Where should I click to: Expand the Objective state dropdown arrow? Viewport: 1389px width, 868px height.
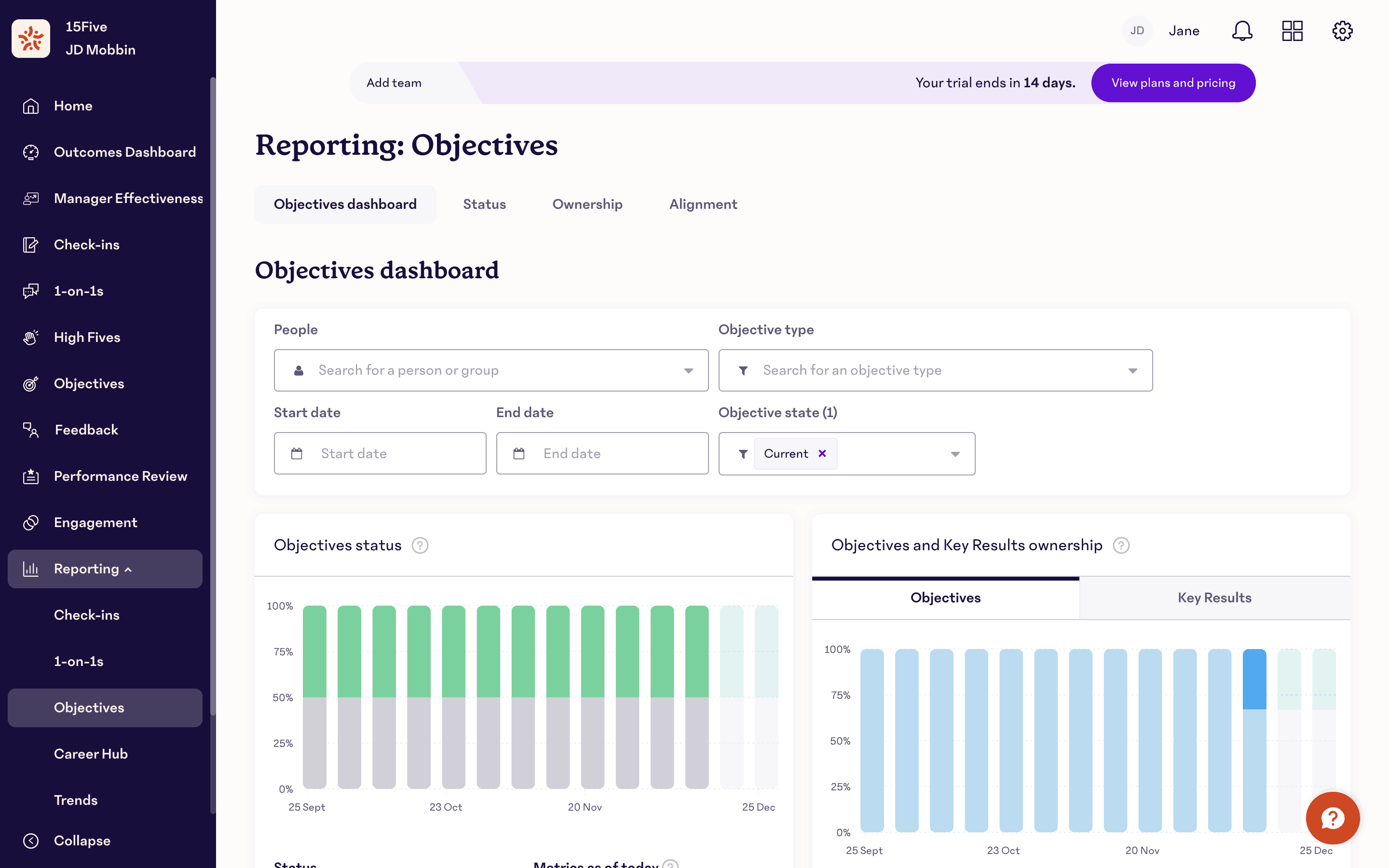pos(955,454)
